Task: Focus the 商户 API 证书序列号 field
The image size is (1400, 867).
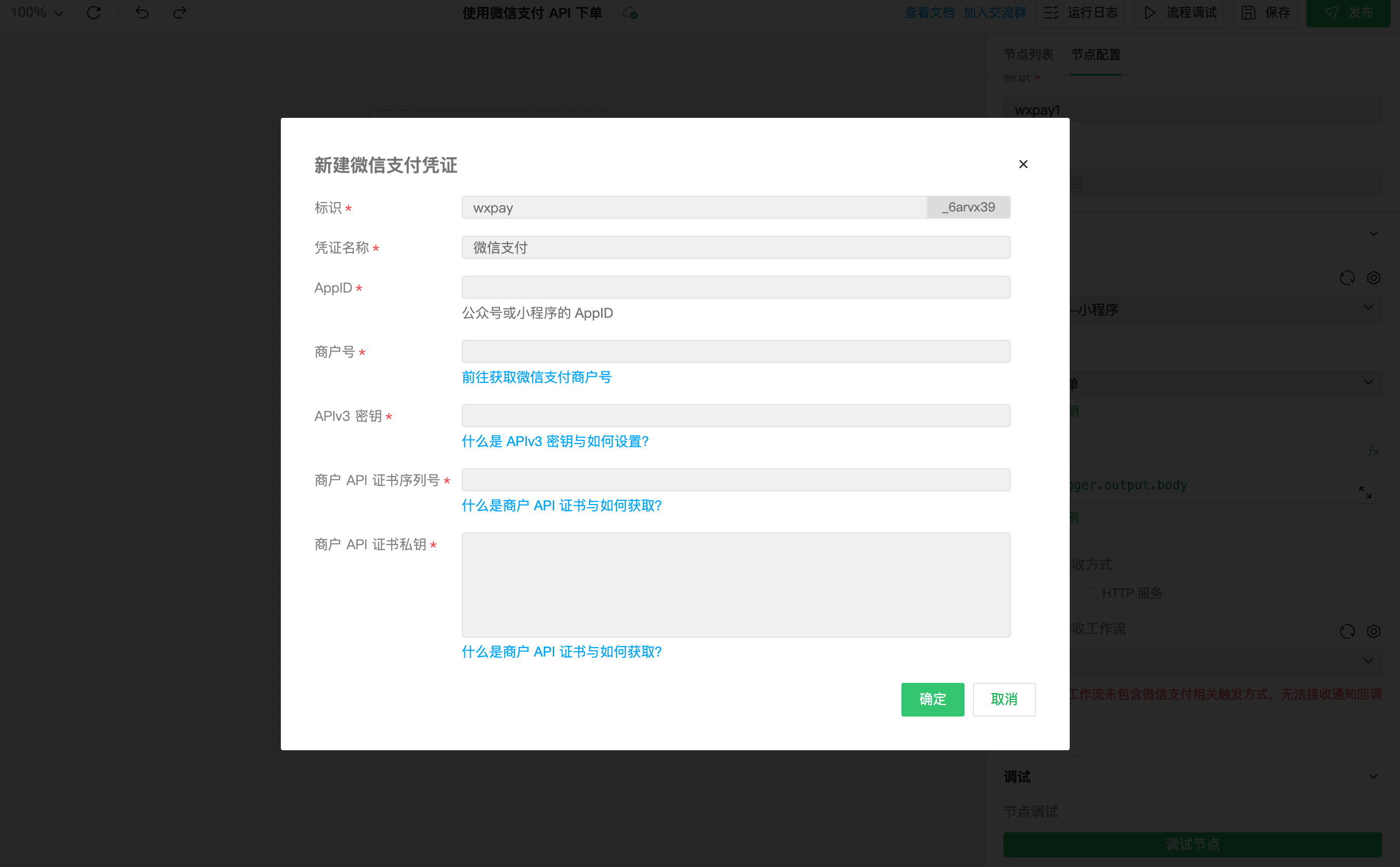Action: click(x=736, y=480)
